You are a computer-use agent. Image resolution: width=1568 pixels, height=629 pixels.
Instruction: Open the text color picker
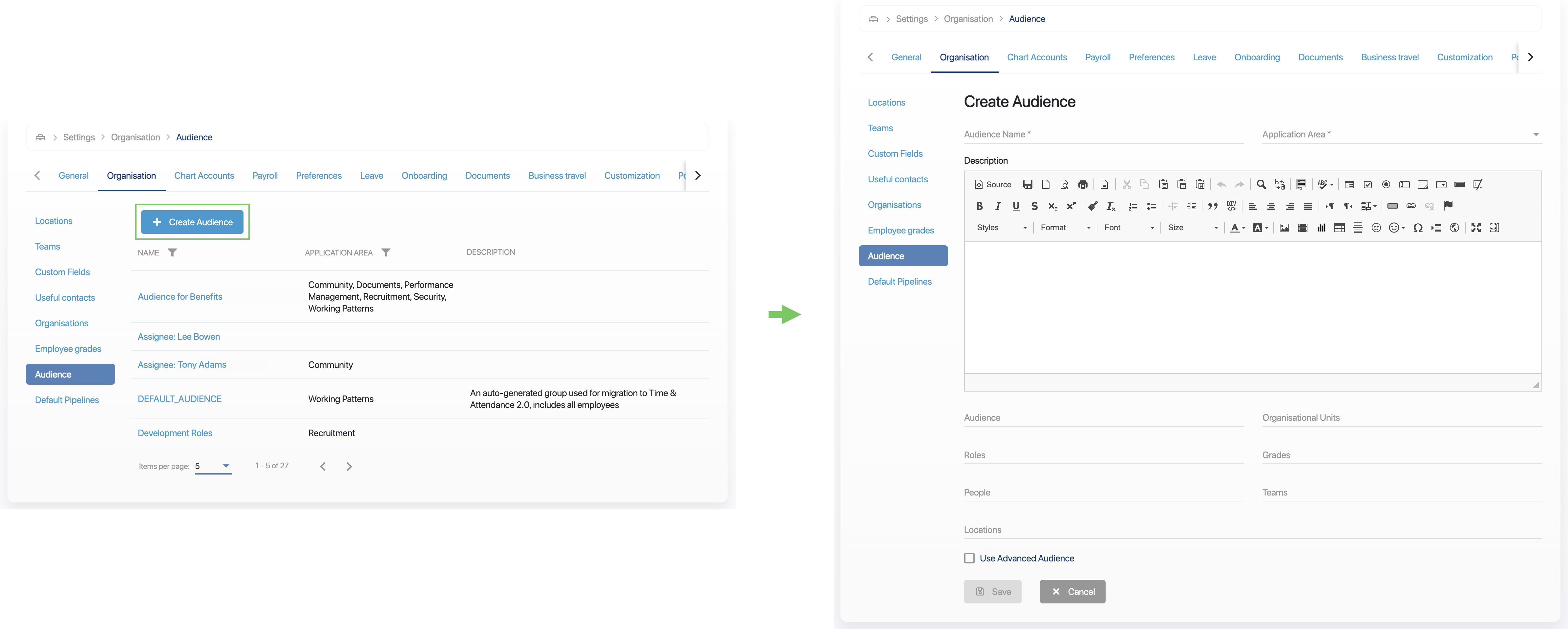click(x=1237, y=228)
